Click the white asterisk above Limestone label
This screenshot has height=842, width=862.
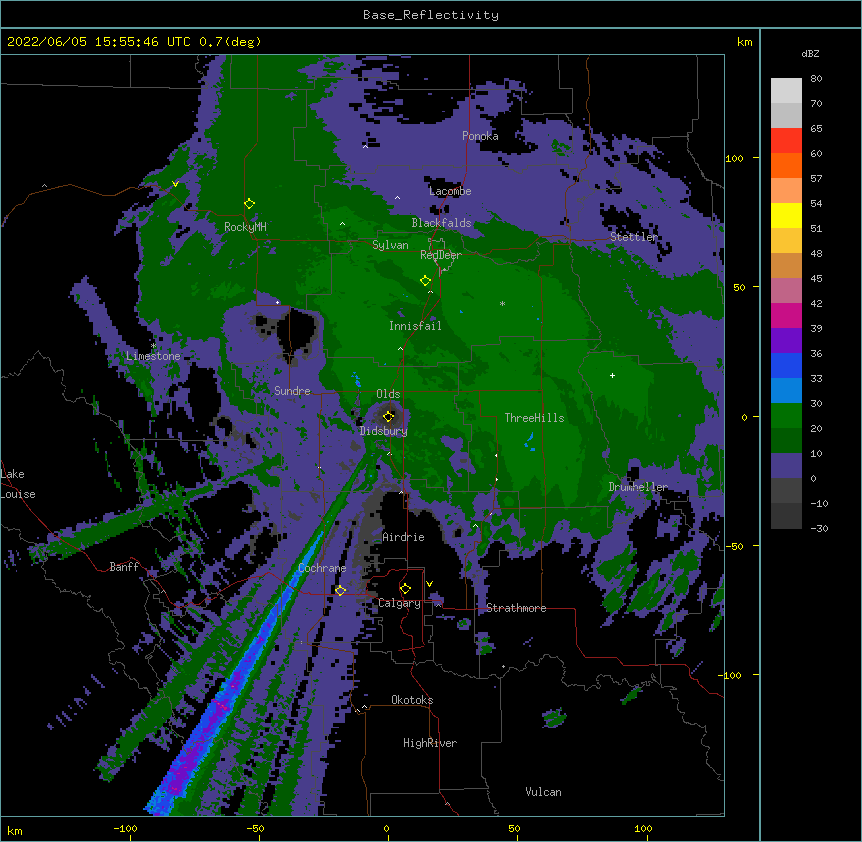pos(153,346)
